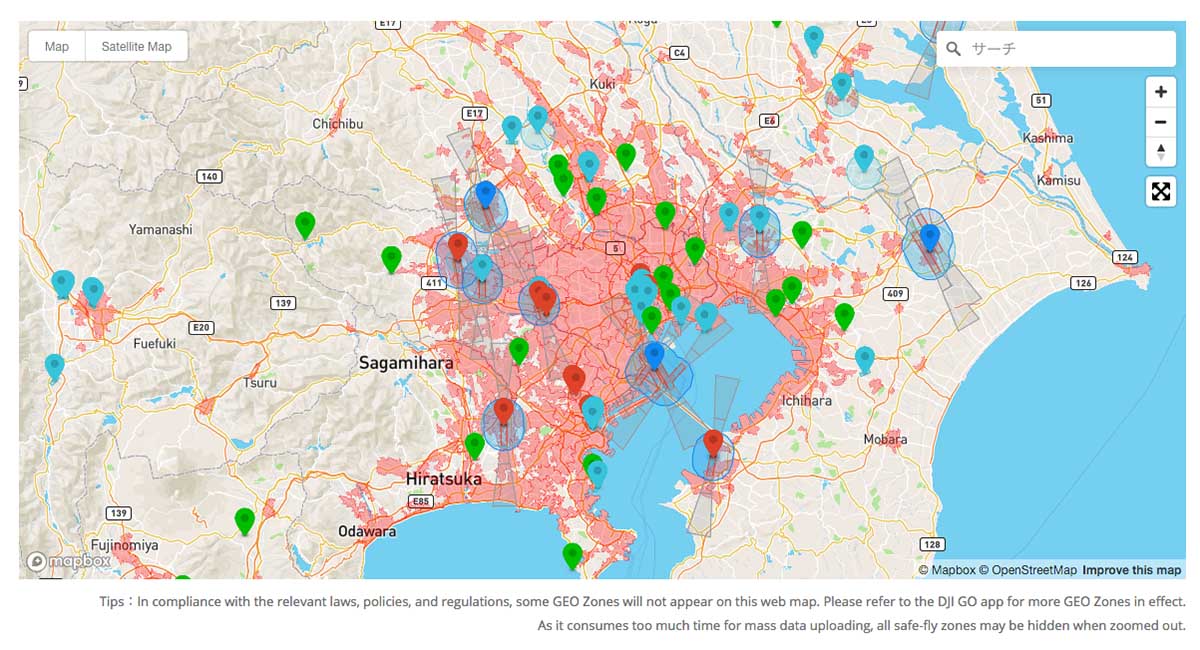Screen dimensions: 1200x650
Task: Select teal marker southwest of Fuefuki
Action: [x=55, y=366]
